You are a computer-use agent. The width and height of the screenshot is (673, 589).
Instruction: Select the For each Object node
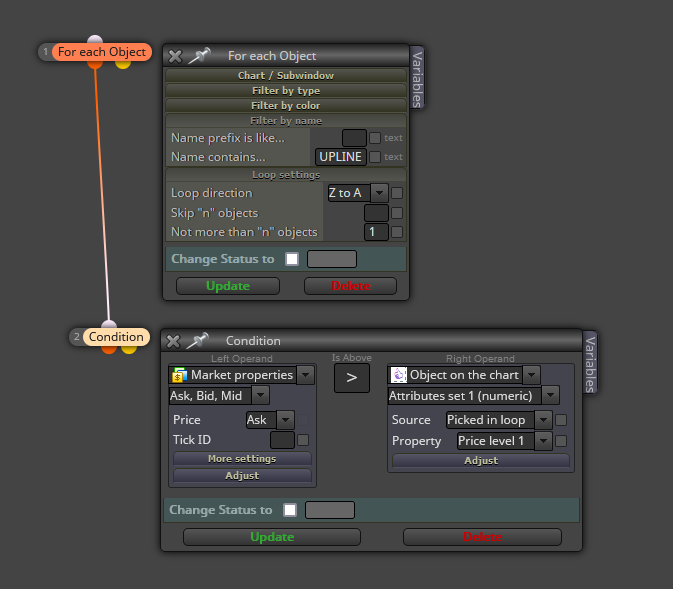pyautogui.click(x=102, y=52)
